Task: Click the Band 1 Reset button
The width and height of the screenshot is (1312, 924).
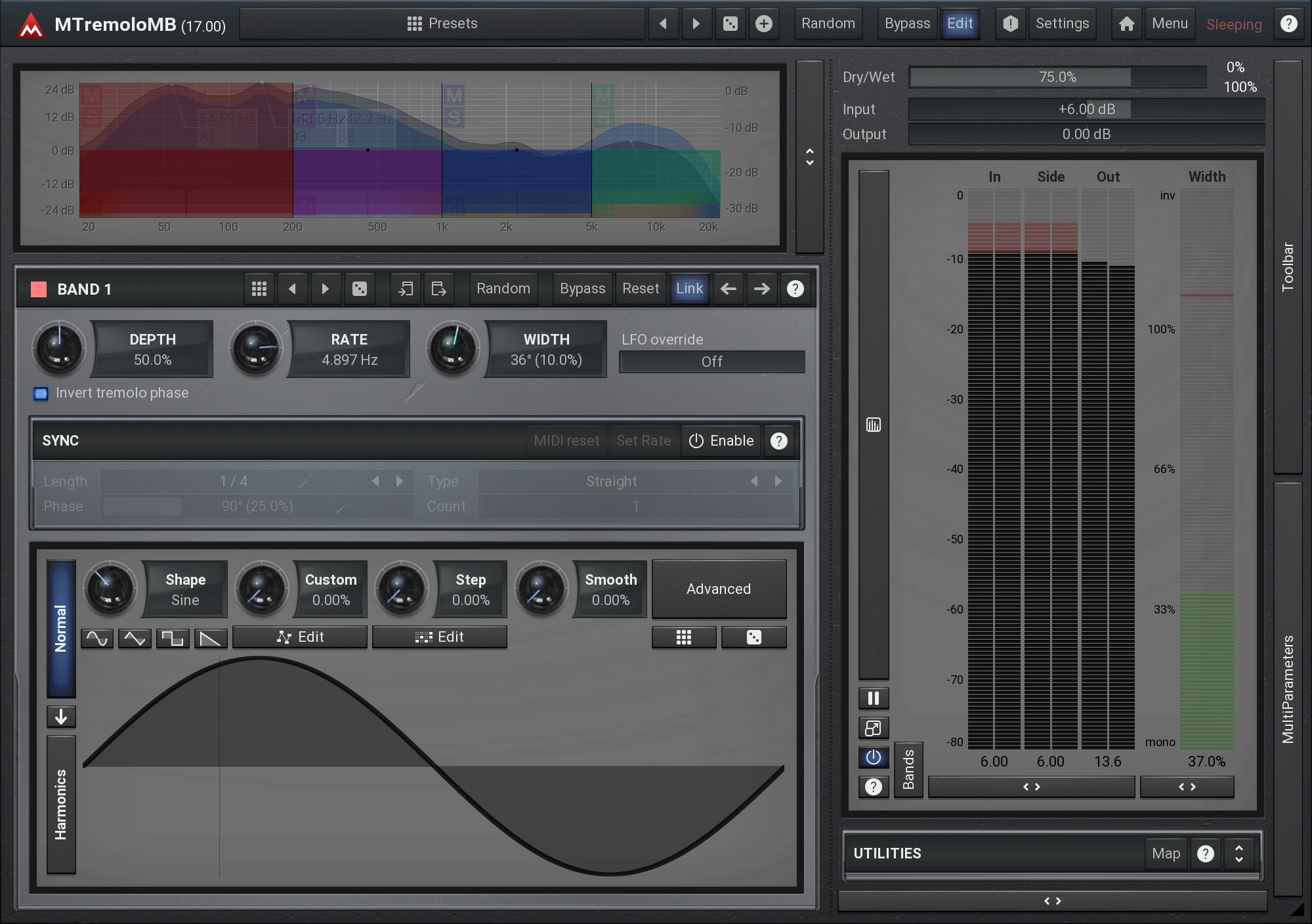Action: pos(640,289)
